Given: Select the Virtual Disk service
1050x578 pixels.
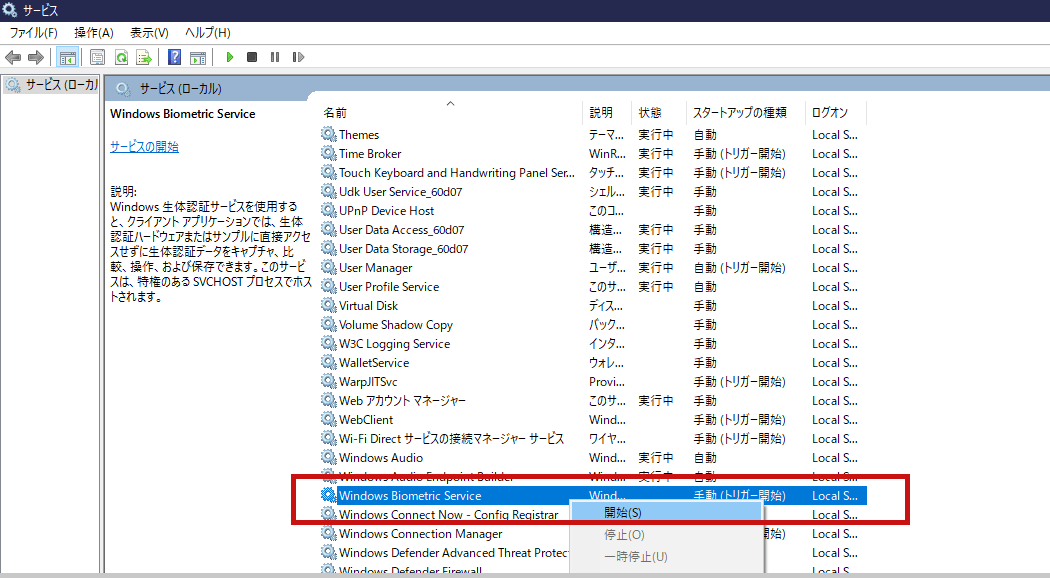Looking at the screenshot, I should pyautogui.click(x=593, y=305).
